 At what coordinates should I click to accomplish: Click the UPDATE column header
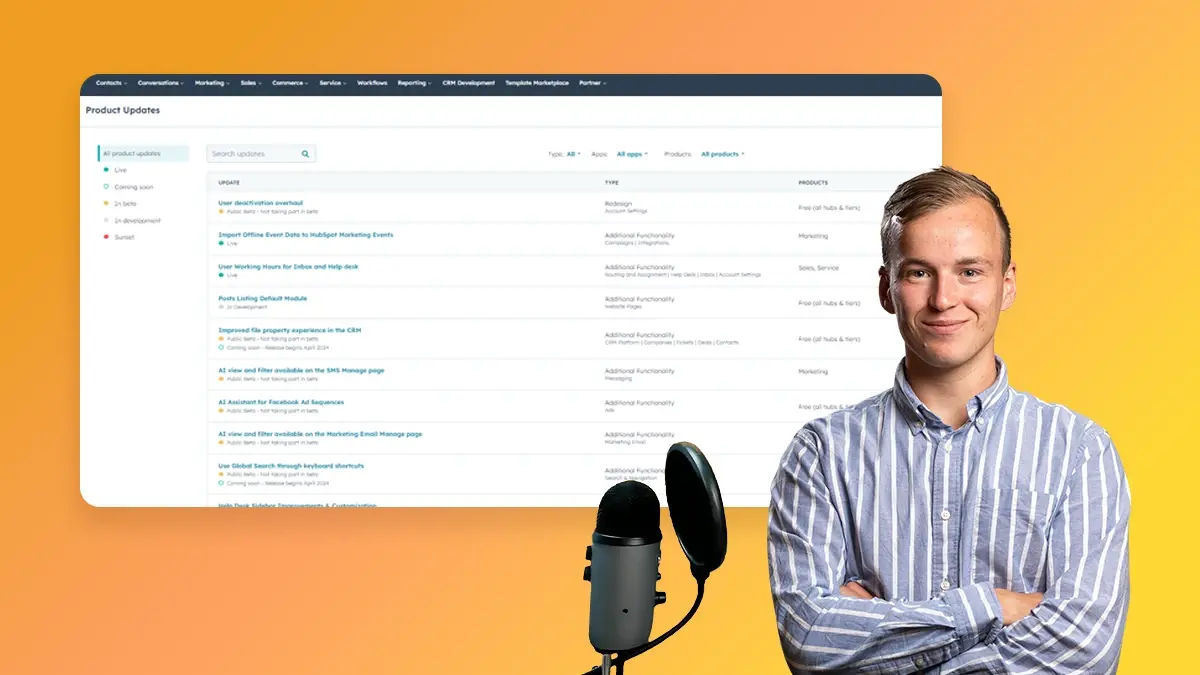tap(229, 183)
